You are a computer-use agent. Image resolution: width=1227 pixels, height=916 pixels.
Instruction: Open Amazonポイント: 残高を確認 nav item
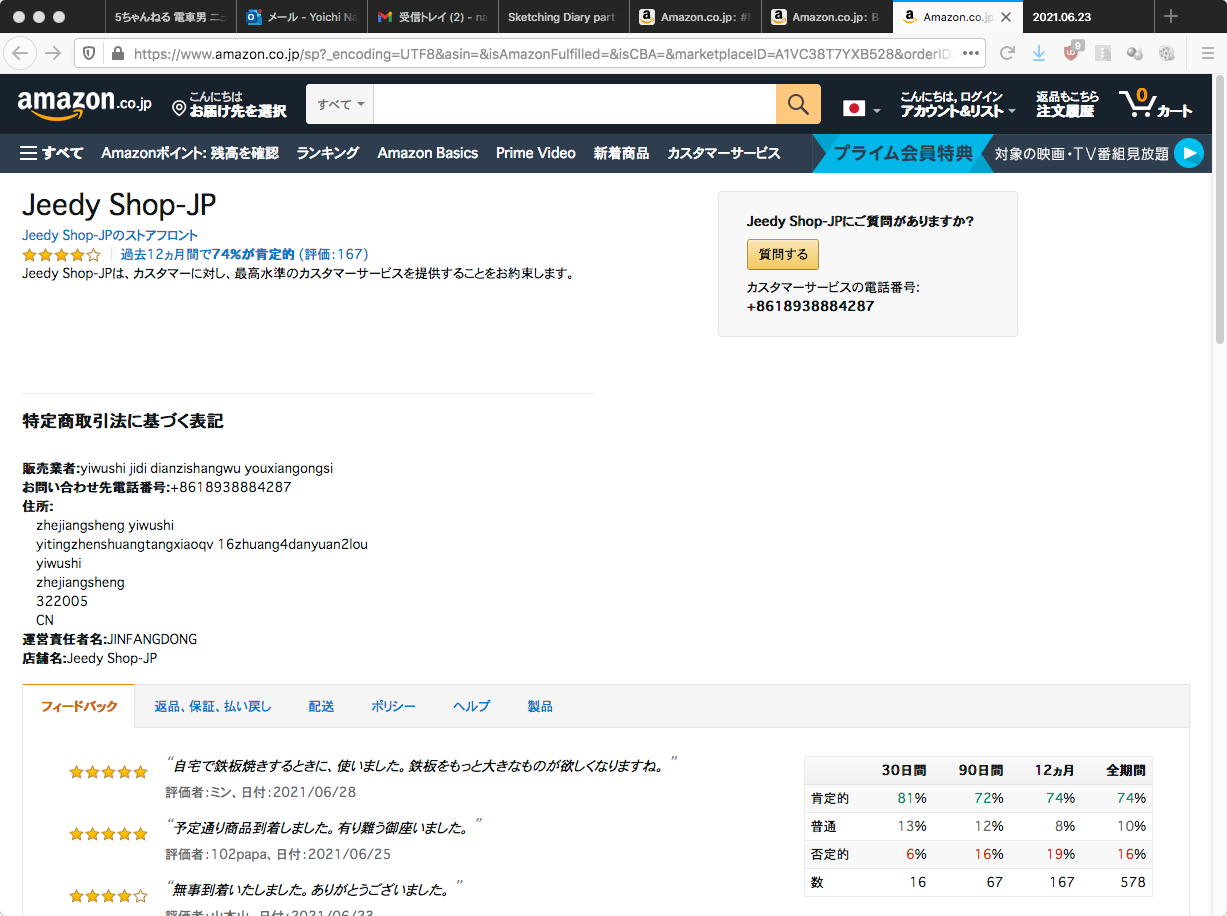(190, 153)
